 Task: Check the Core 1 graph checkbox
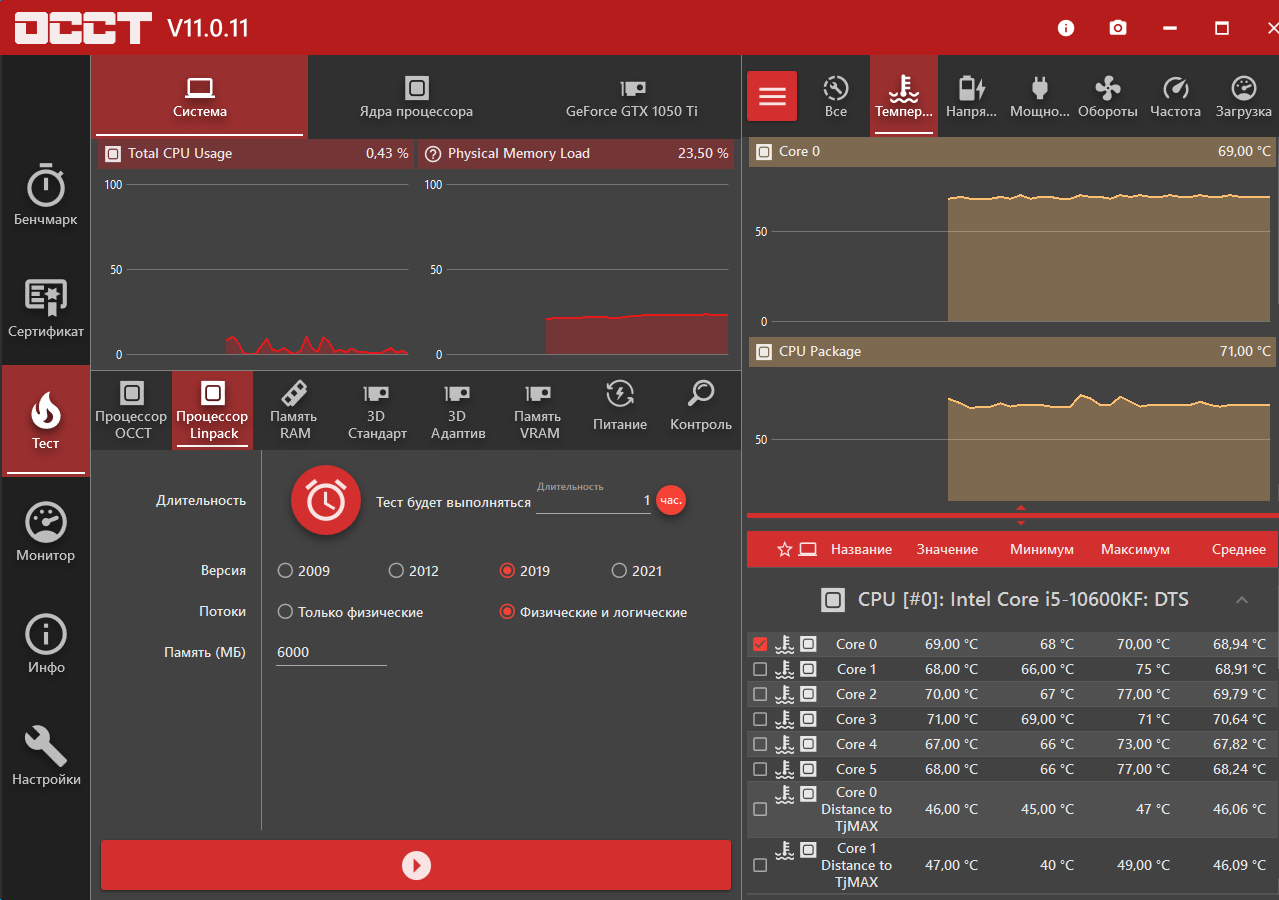click(x=760, y=669)
